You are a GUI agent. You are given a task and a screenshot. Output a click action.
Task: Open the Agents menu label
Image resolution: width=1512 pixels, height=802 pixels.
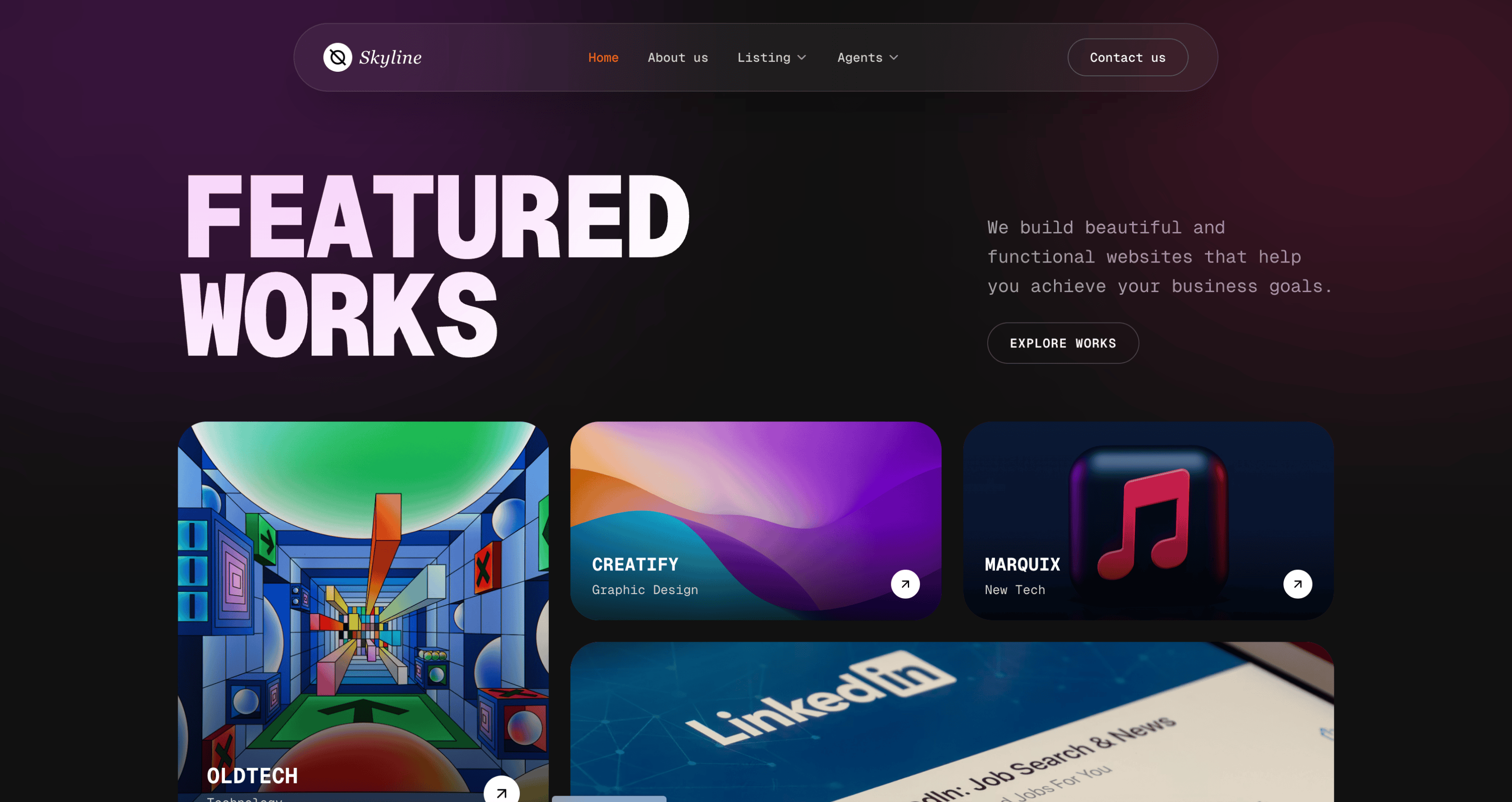tap(860, 58)
